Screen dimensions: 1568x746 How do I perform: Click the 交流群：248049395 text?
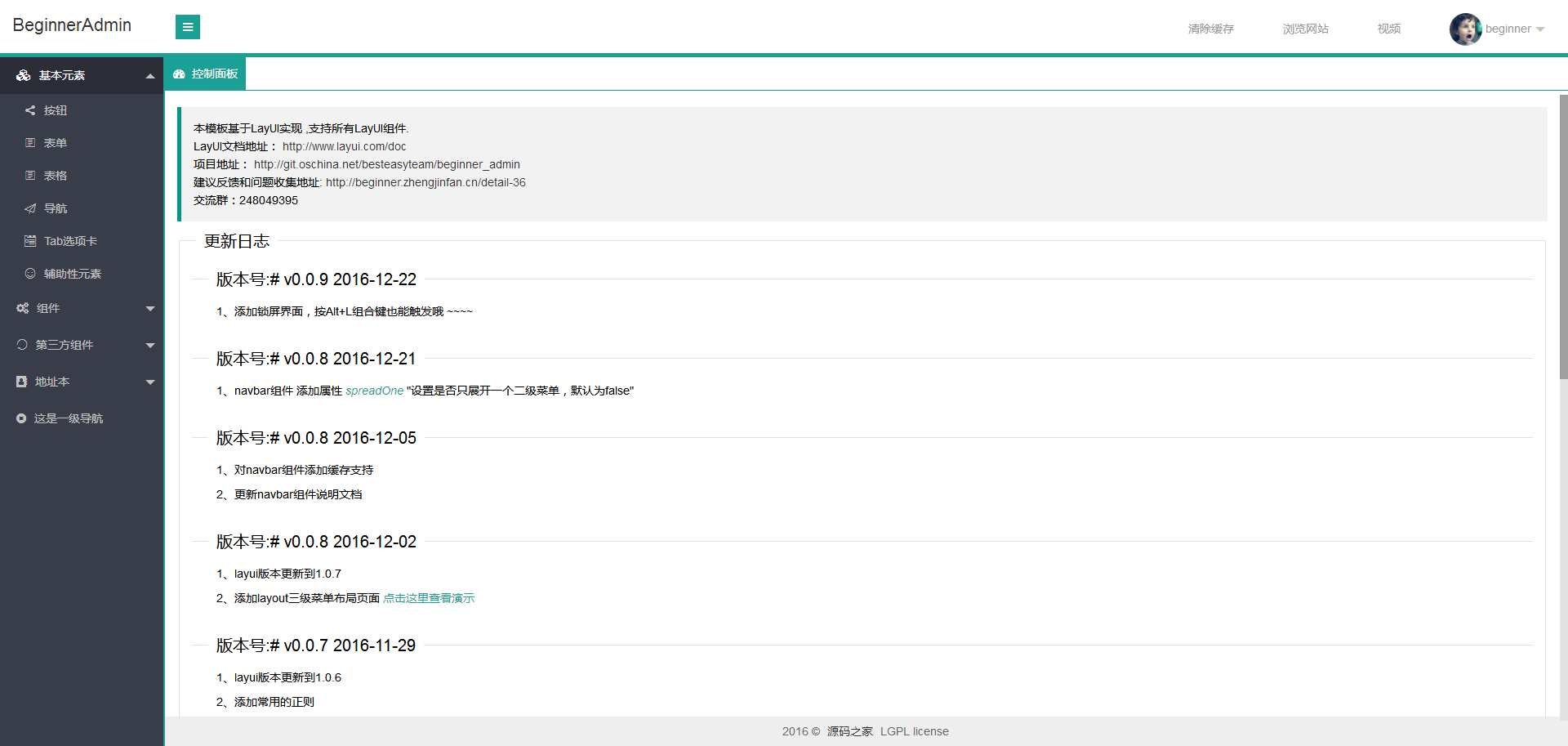246,200
